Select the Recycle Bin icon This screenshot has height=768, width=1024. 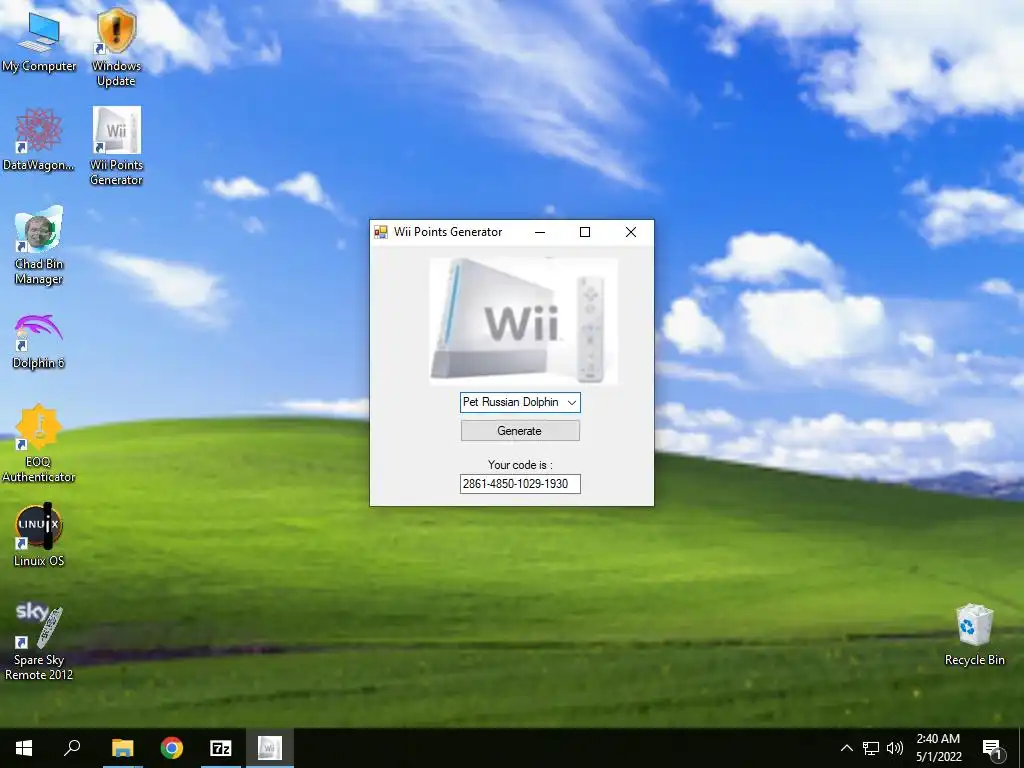pyautogui.click(x=974, y=635)
